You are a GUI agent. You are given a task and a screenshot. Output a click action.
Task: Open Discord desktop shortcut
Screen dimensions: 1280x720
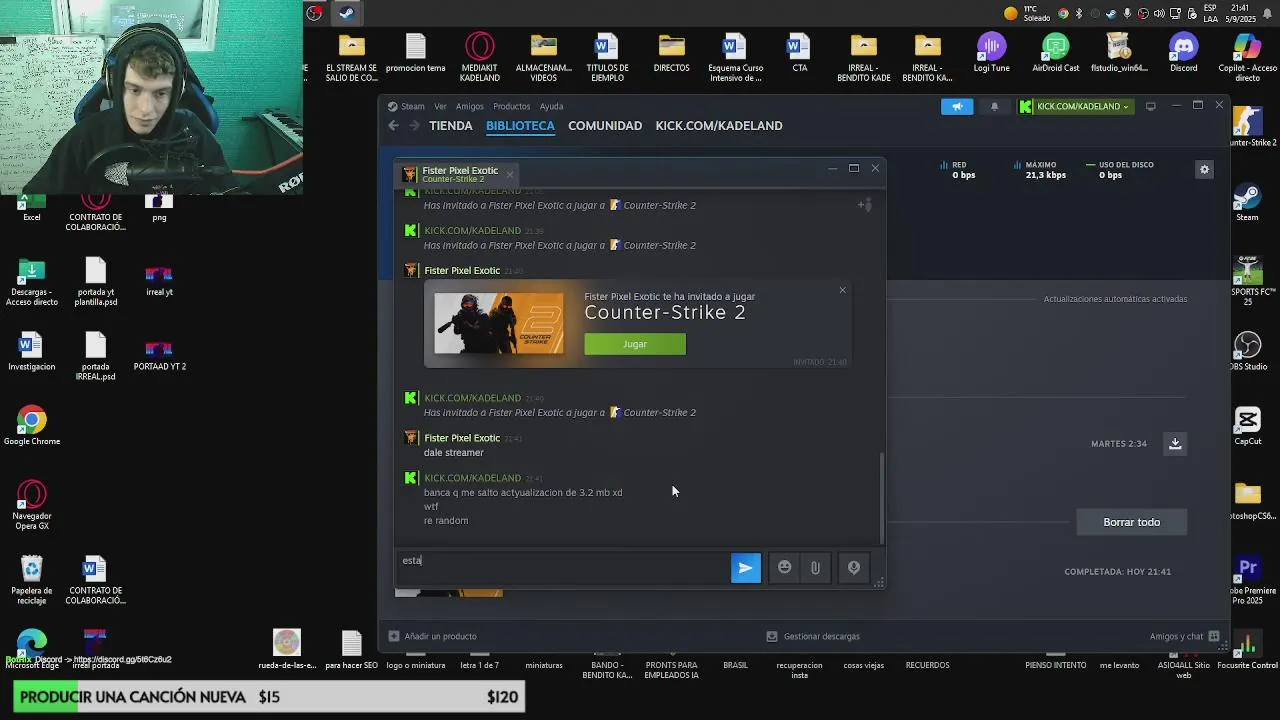pyautogui.click(x=1183, y=52)
